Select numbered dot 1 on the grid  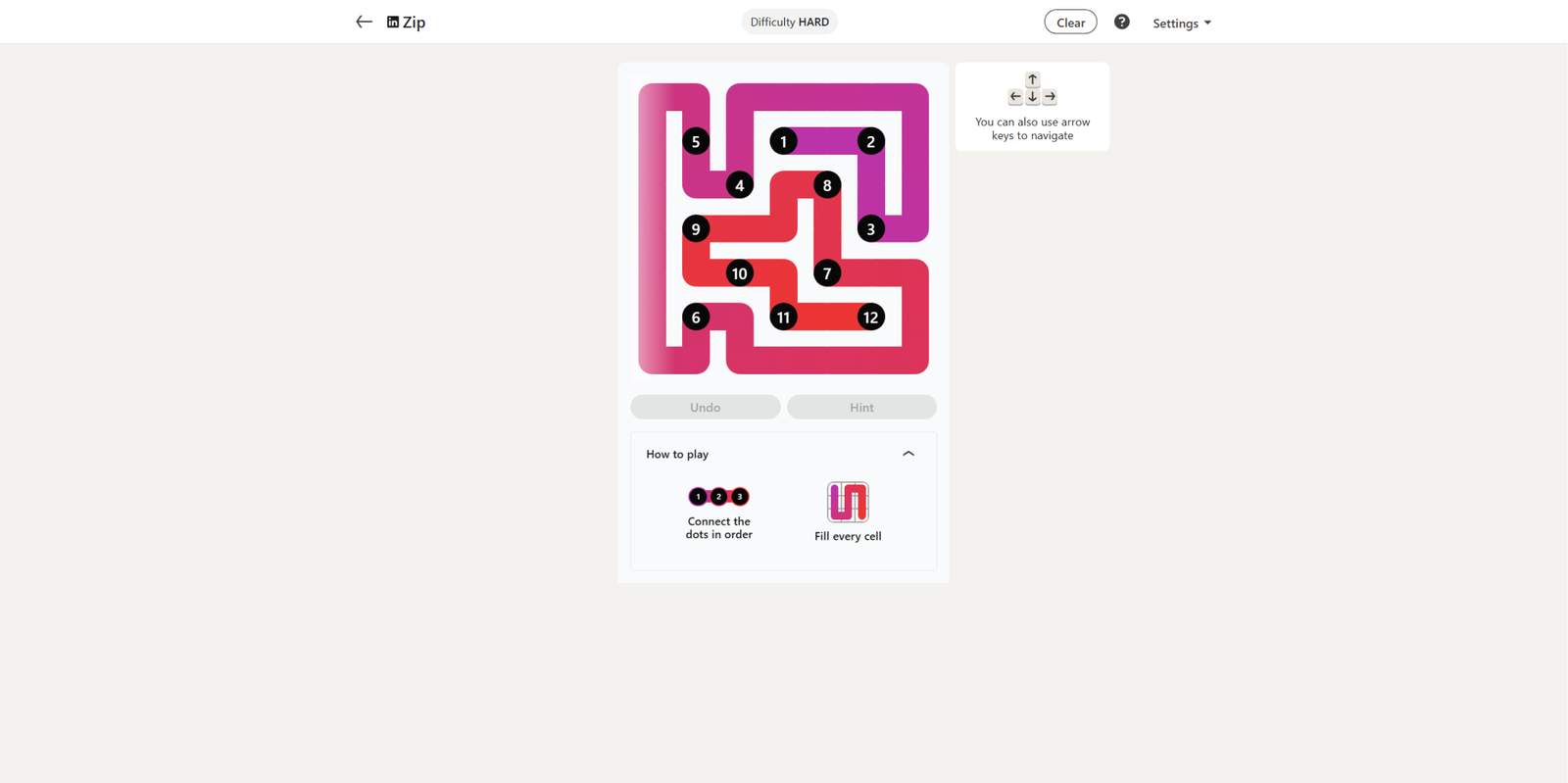point(783,141)
